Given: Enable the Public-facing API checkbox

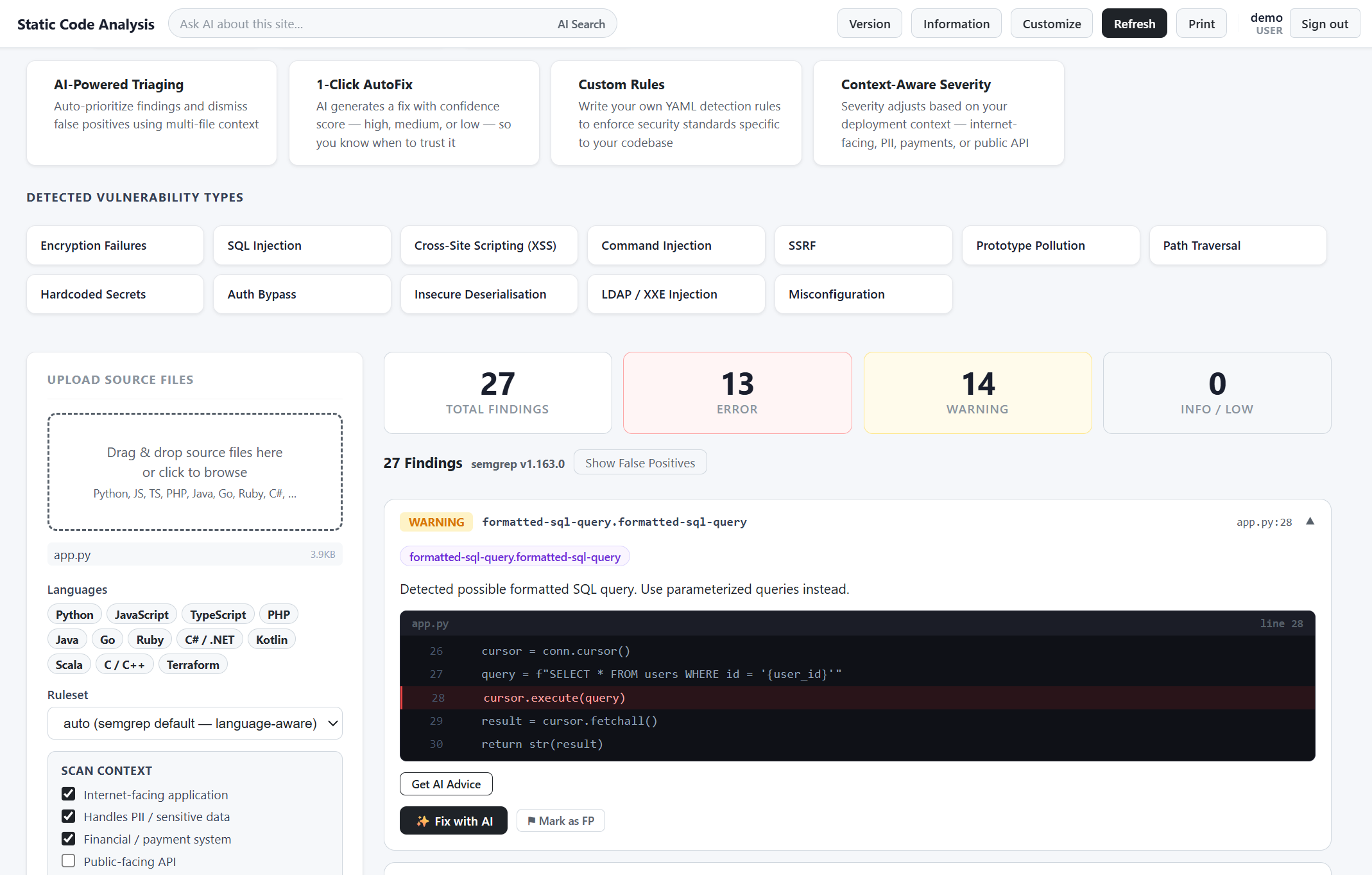Looking at the screenshot, I should [x=69, y=861].
